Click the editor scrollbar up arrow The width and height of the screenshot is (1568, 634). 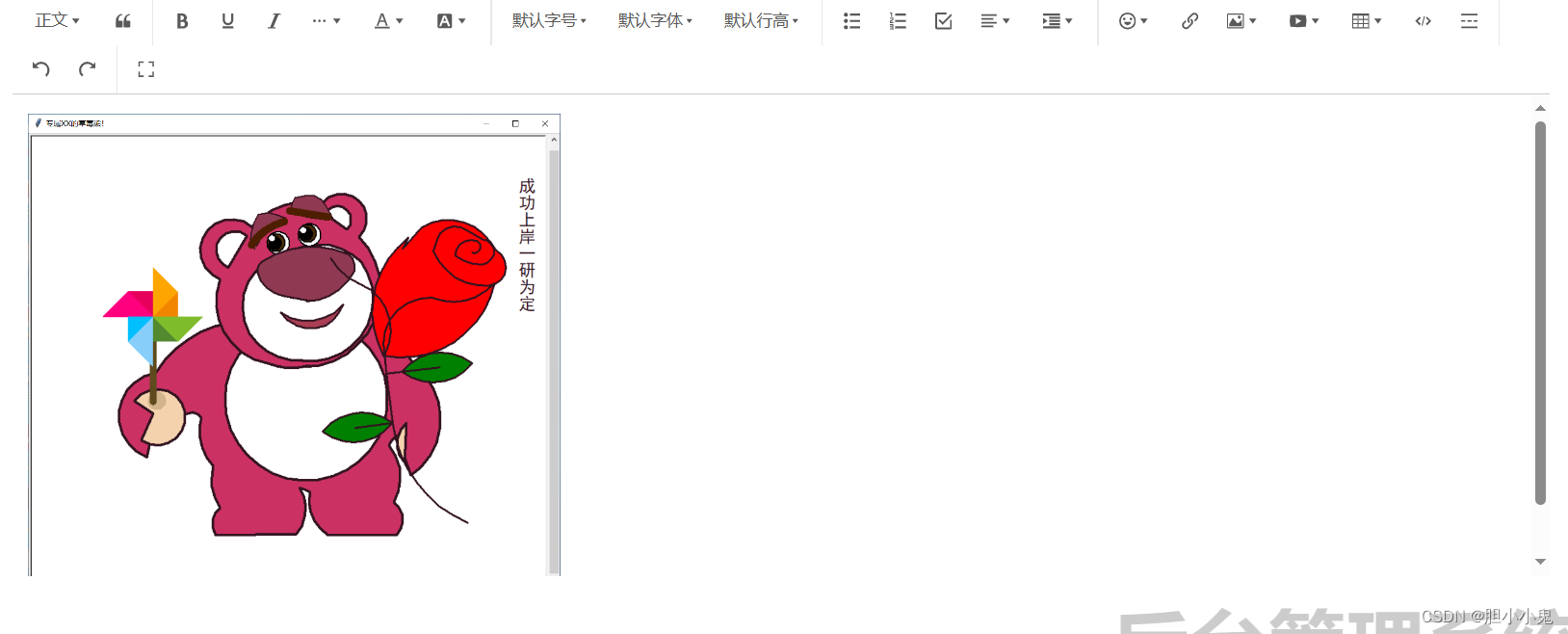[1540, 108]
